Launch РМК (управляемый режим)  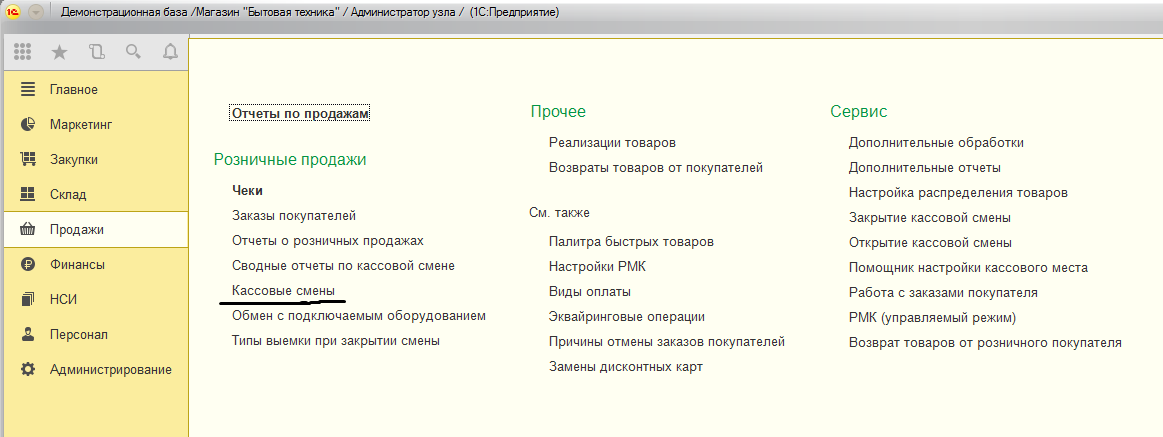click(932, 318)
